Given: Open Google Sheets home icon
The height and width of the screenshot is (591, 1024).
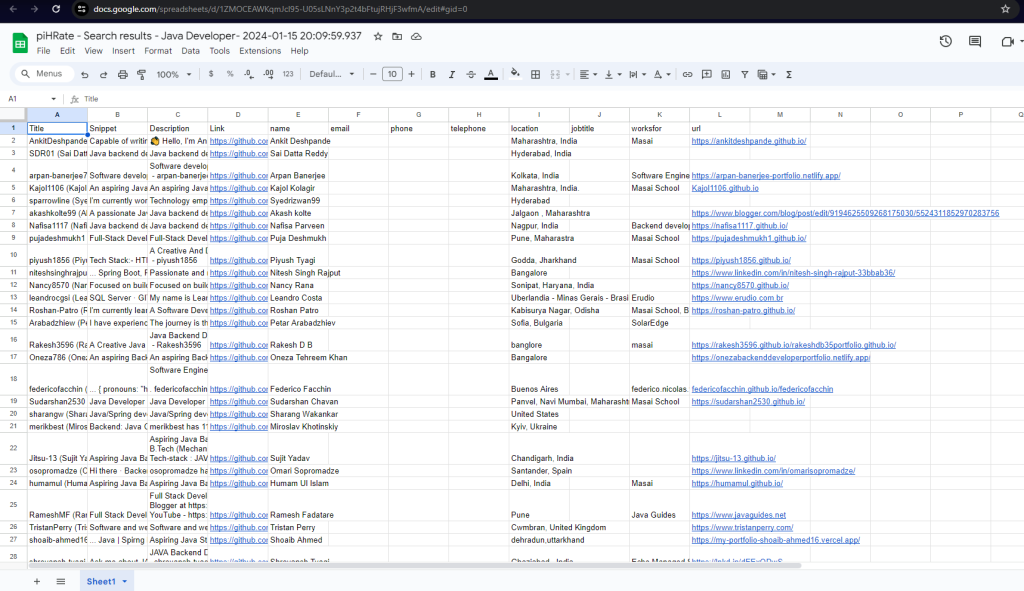Looking at the screenshot, I should 20,44.
